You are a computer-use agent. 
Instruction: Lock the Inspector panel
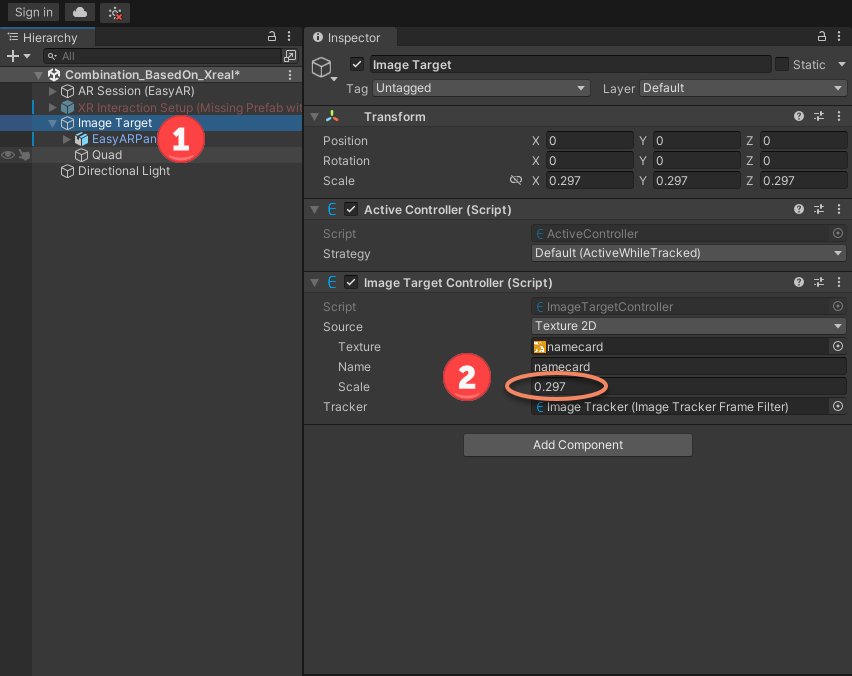tap(822, 37)
